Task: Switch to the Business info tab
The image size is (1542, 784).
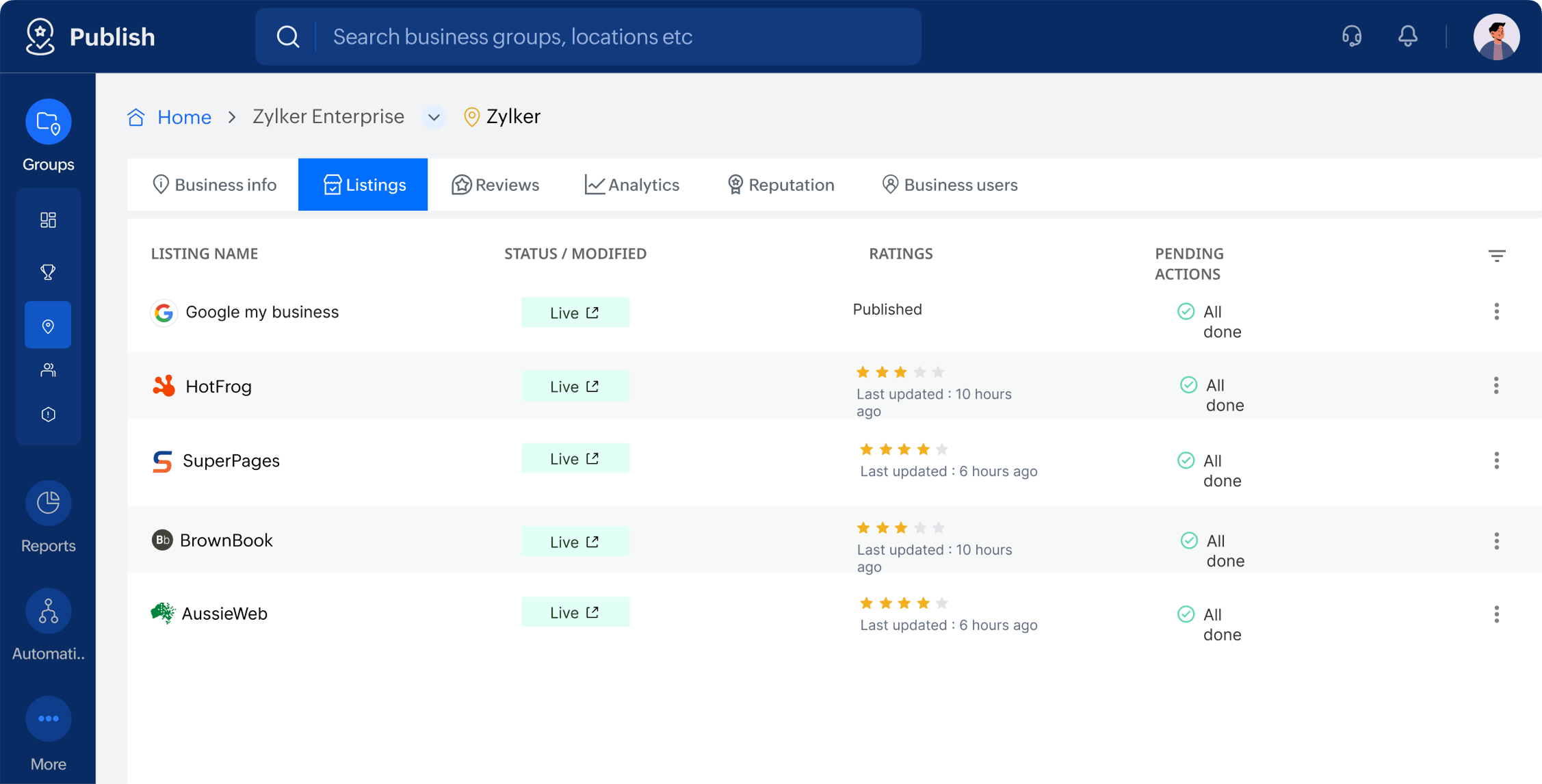Action: [x=214, y=185]
